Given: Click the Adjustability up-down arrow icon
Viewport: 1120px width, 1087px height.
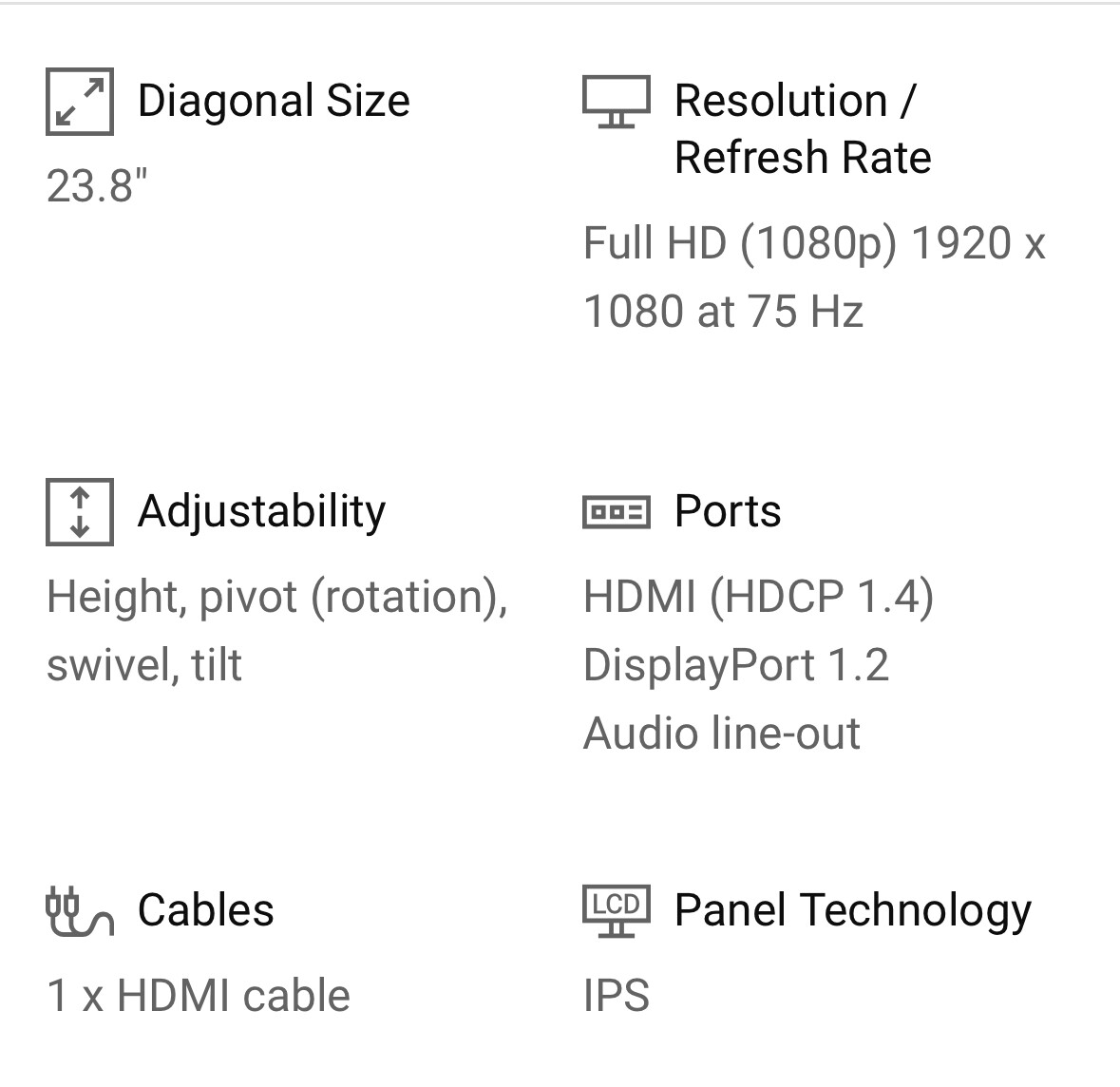Looking at the screenshot, I should click(80, 512).
